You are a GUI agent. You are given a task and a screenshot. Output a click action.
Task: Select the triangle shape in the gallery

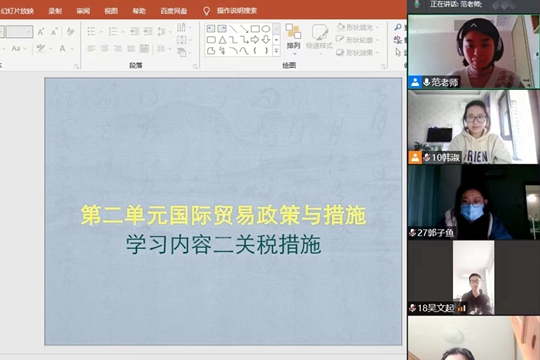click(x=222, y=40)
